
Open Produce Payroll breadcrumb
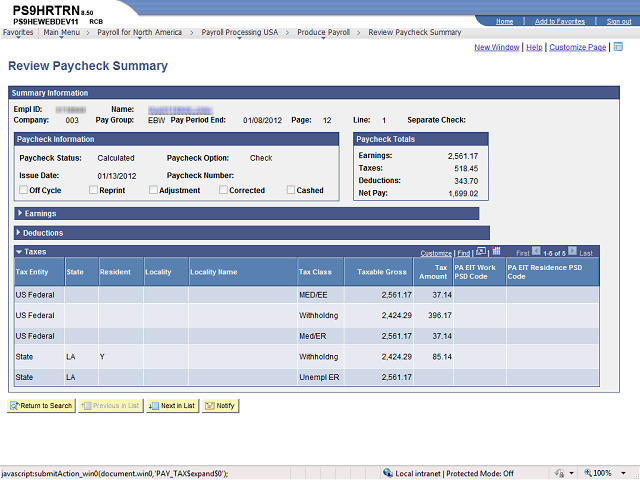(323, 32)
